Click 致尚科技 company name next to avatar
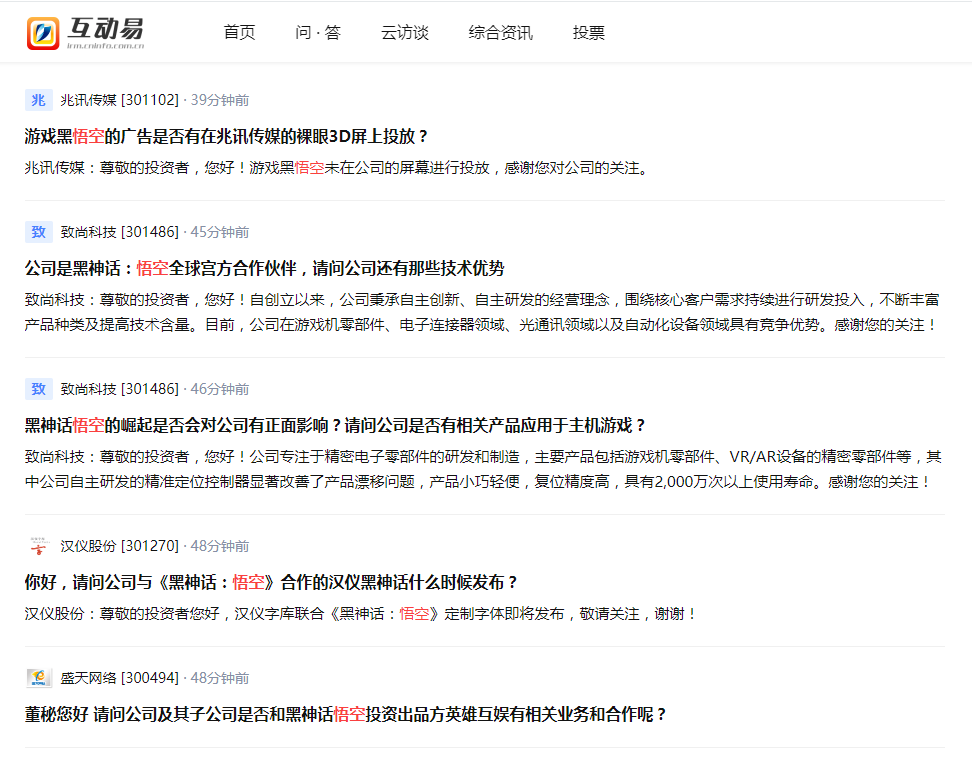Image resolution: width=972 pixels, height=769 pixels. click(x=89, y=231)
